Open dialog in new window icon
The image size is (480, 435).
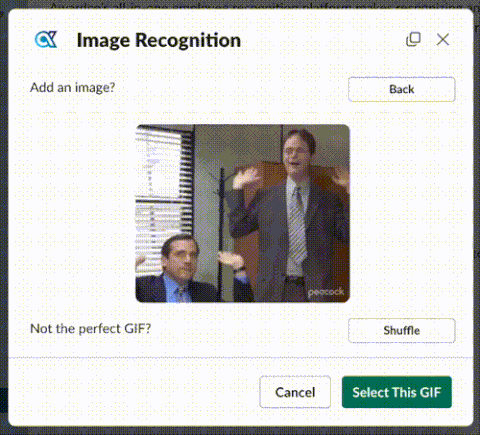tap(413, 40)
